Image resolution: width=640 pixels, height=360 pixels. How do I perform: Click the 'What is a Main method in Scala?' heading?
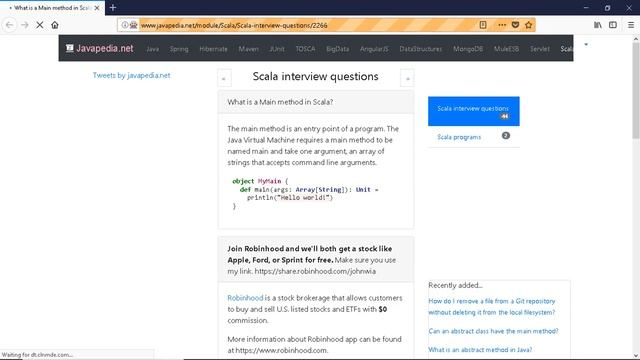(280, 102)
